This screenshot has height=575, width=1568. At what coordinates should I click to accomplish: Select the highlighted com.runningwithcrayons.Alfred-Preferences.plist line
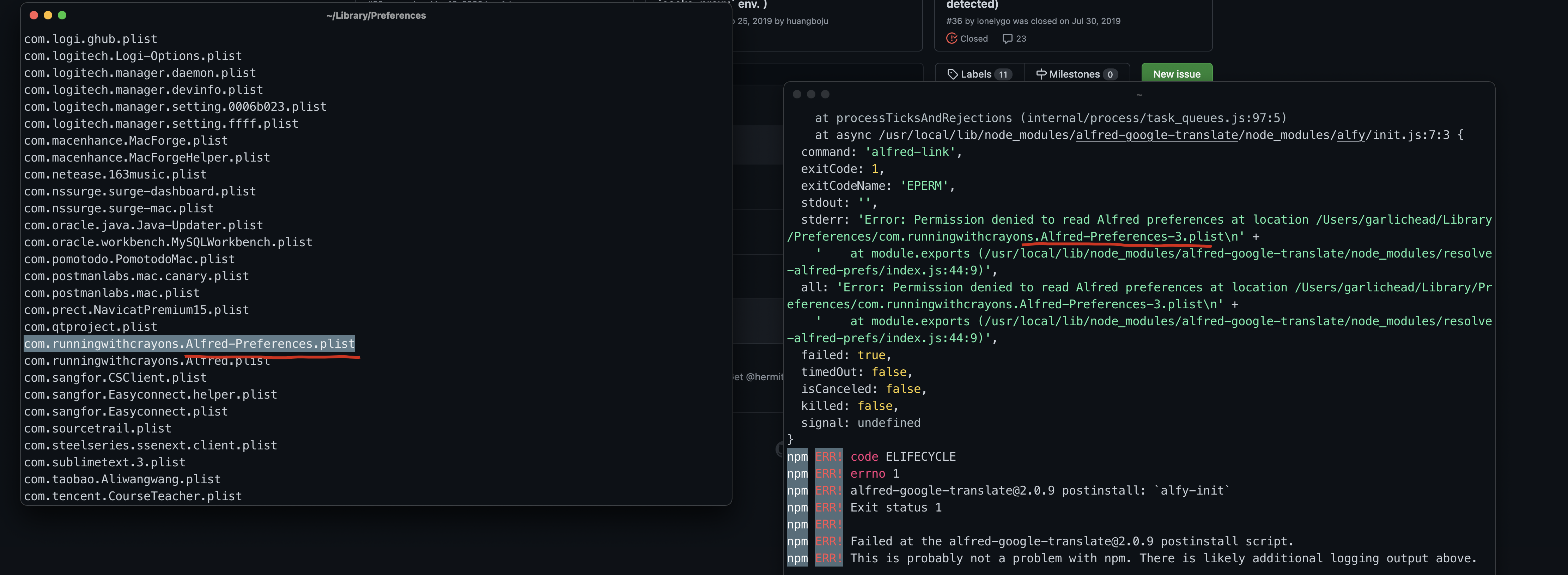tap(189, 344)
